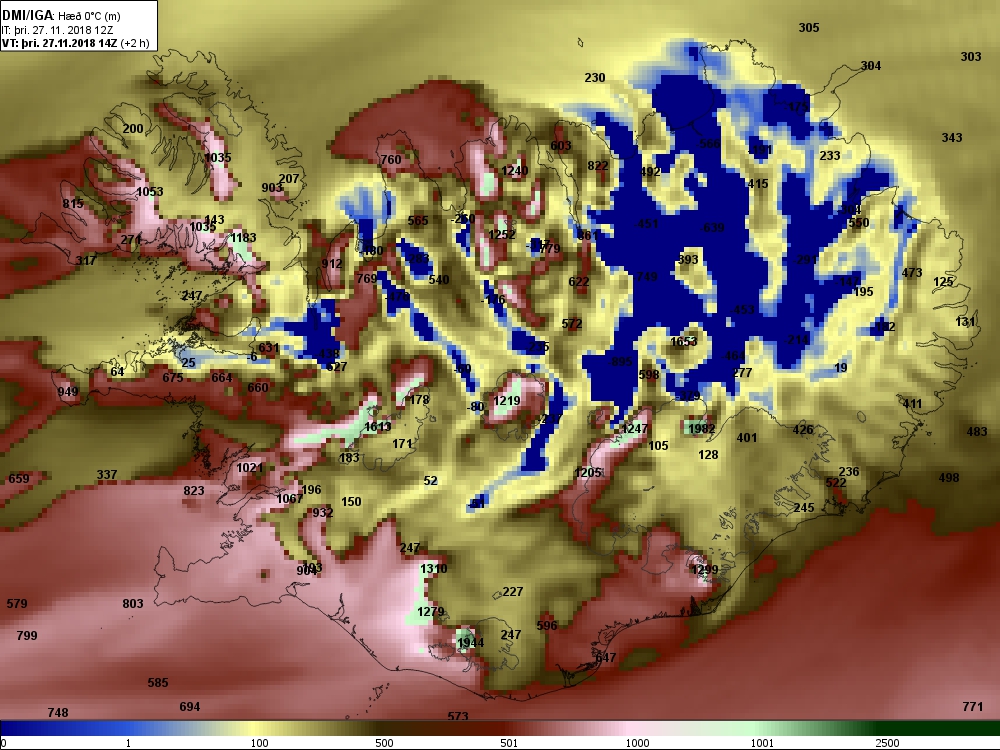
Task: Click the value '1219' on the map
Action: (507, 401)
